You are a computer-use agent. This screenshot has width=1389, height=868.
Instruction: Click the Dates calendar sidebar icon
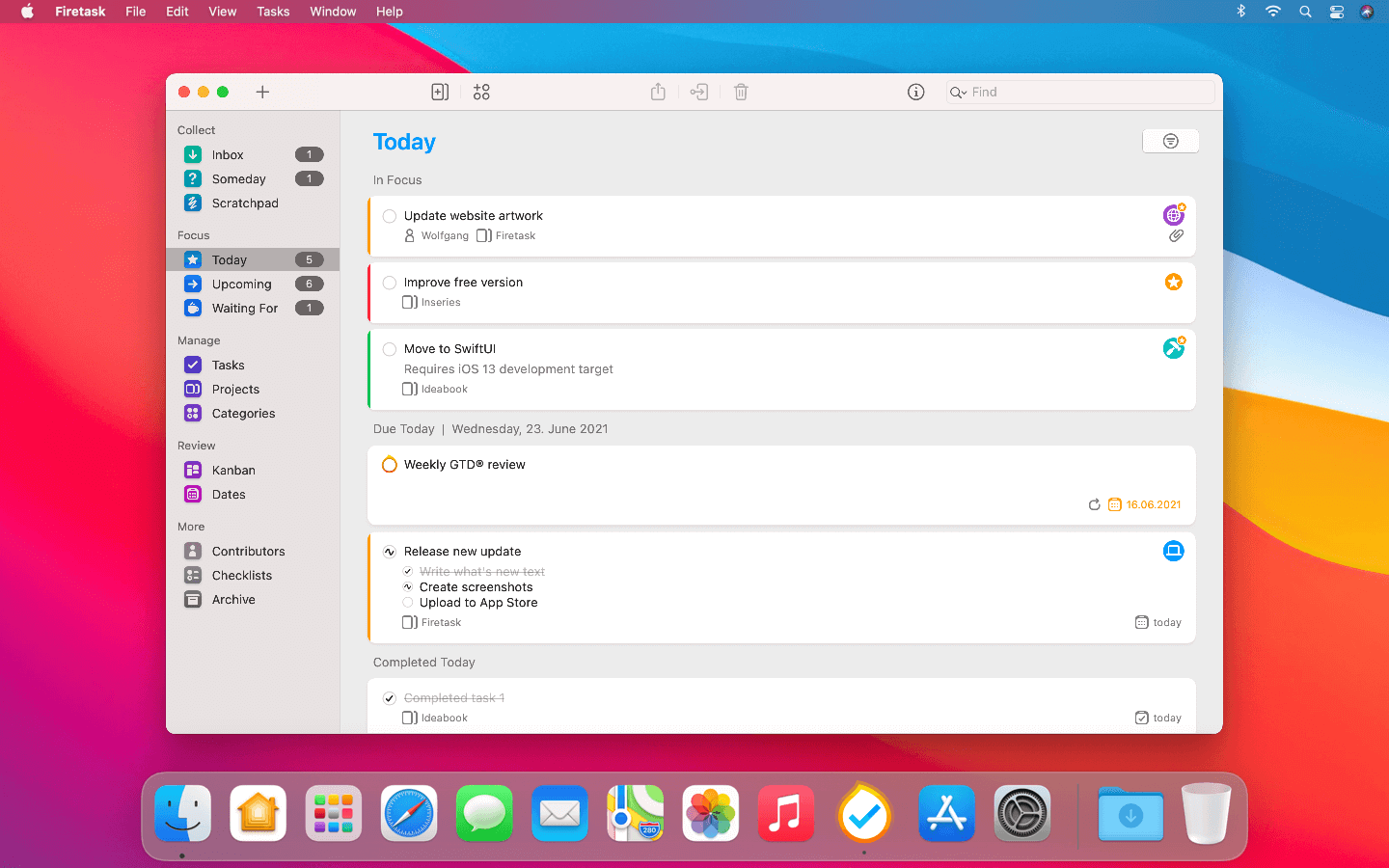point(193,494)
